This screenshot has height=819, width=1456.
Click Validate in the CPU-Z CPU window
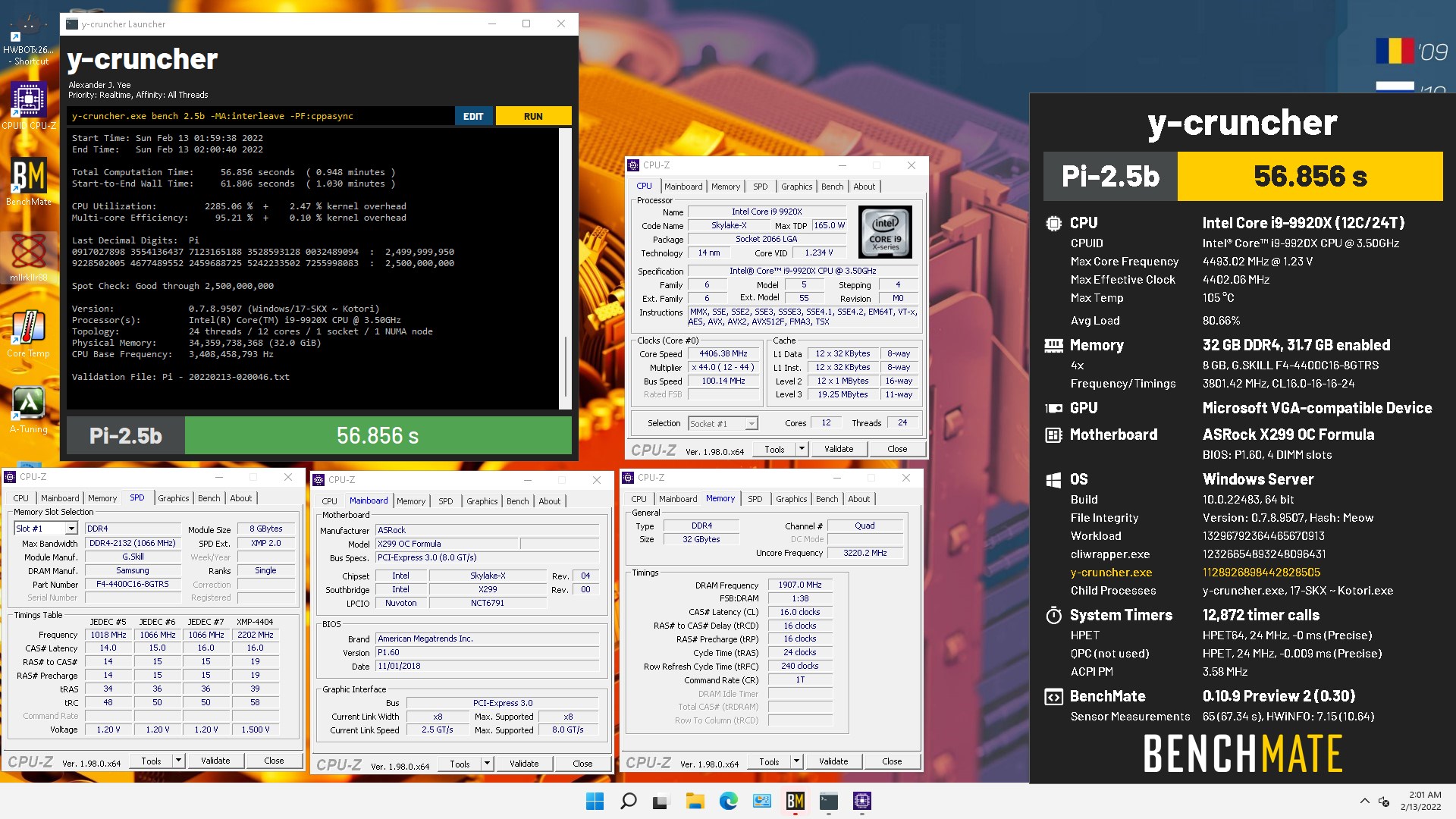click(x=839, y=449)
